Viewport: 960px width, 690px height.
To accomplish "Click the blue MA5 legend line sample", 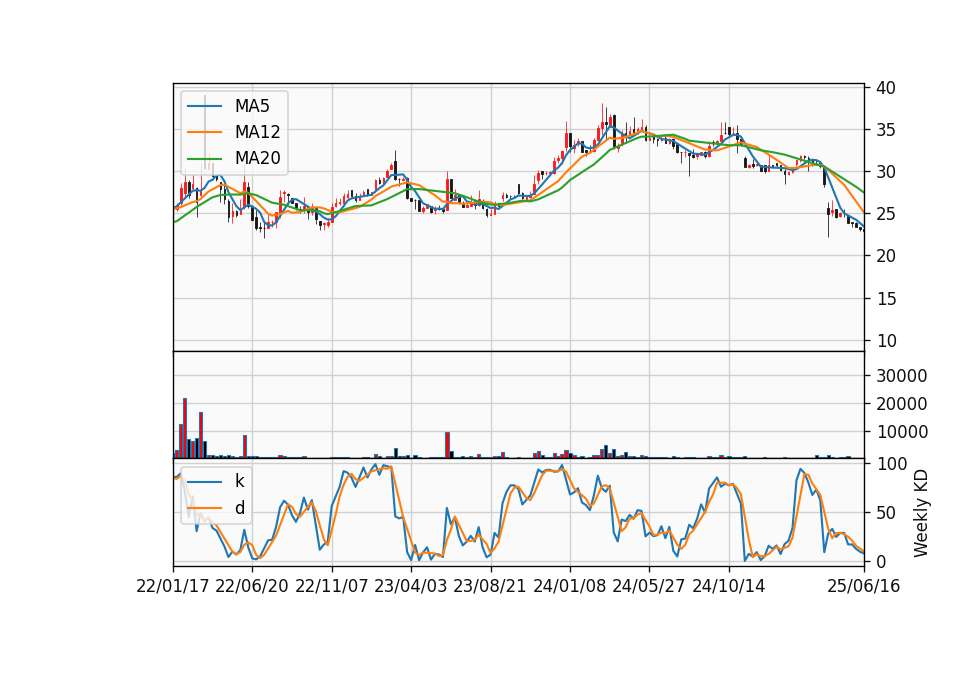I will point(204,107).
